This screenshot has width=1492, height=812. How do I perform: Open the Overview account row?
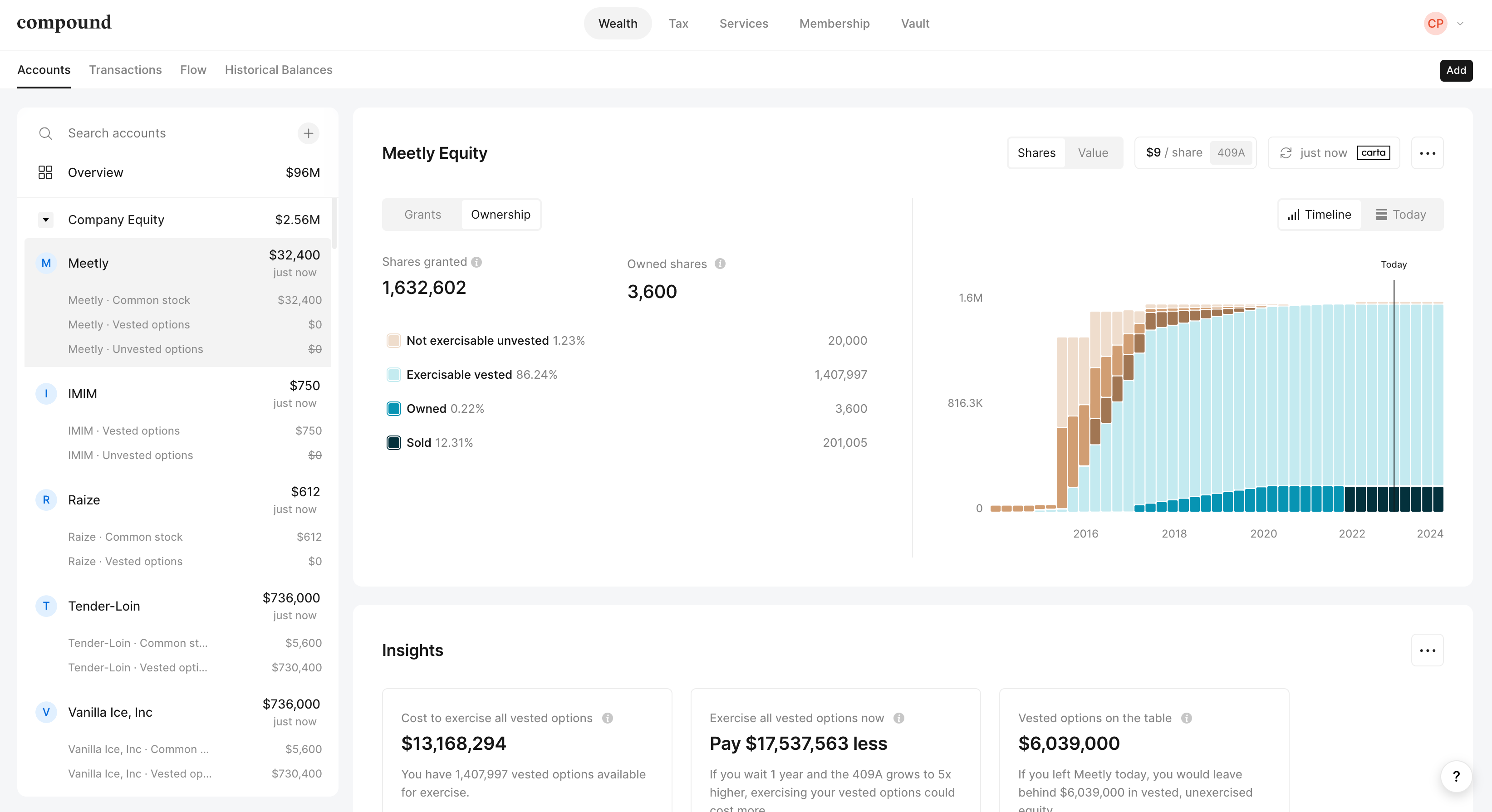178,172
